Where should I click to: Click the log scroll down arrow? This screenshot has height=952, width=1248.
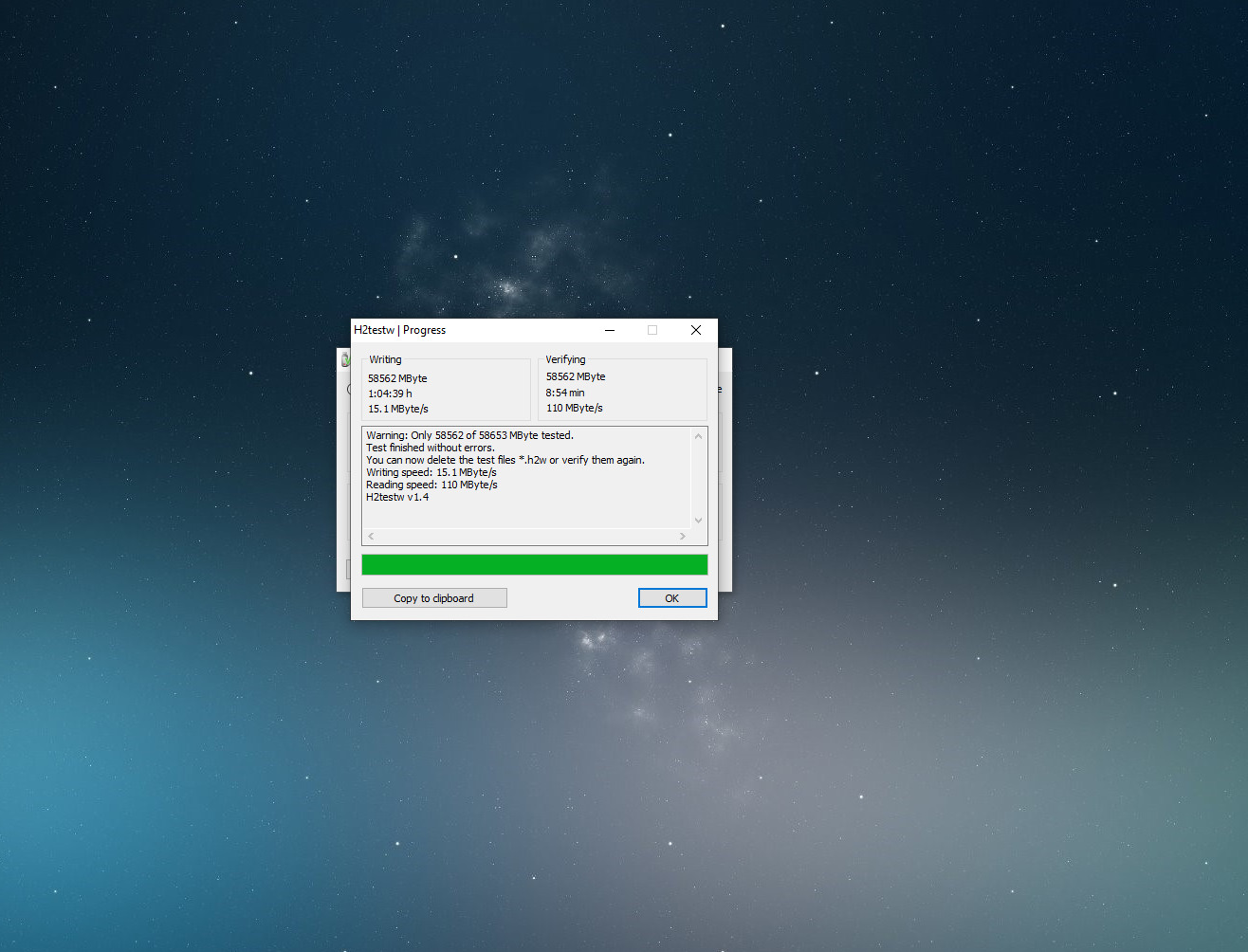pos(699,520)
